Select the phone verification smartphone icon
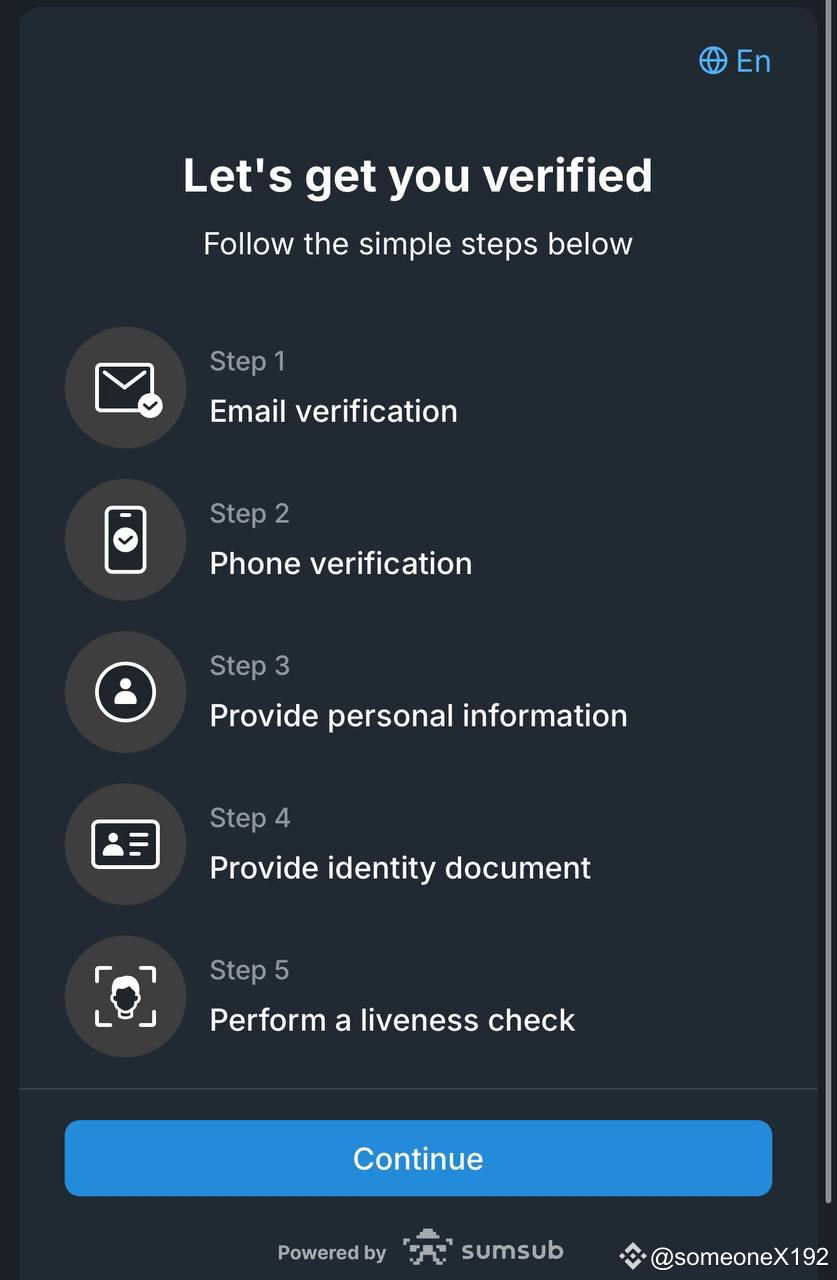This screenshot has height=1280, width=837. coord(125,539)
